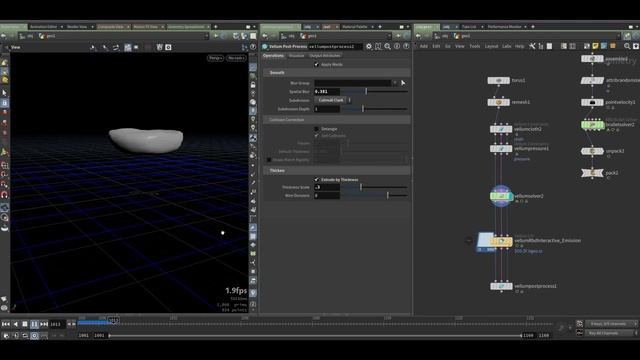
Task: Enable the Detangle checkbox
Action: [x=316, y=129]
